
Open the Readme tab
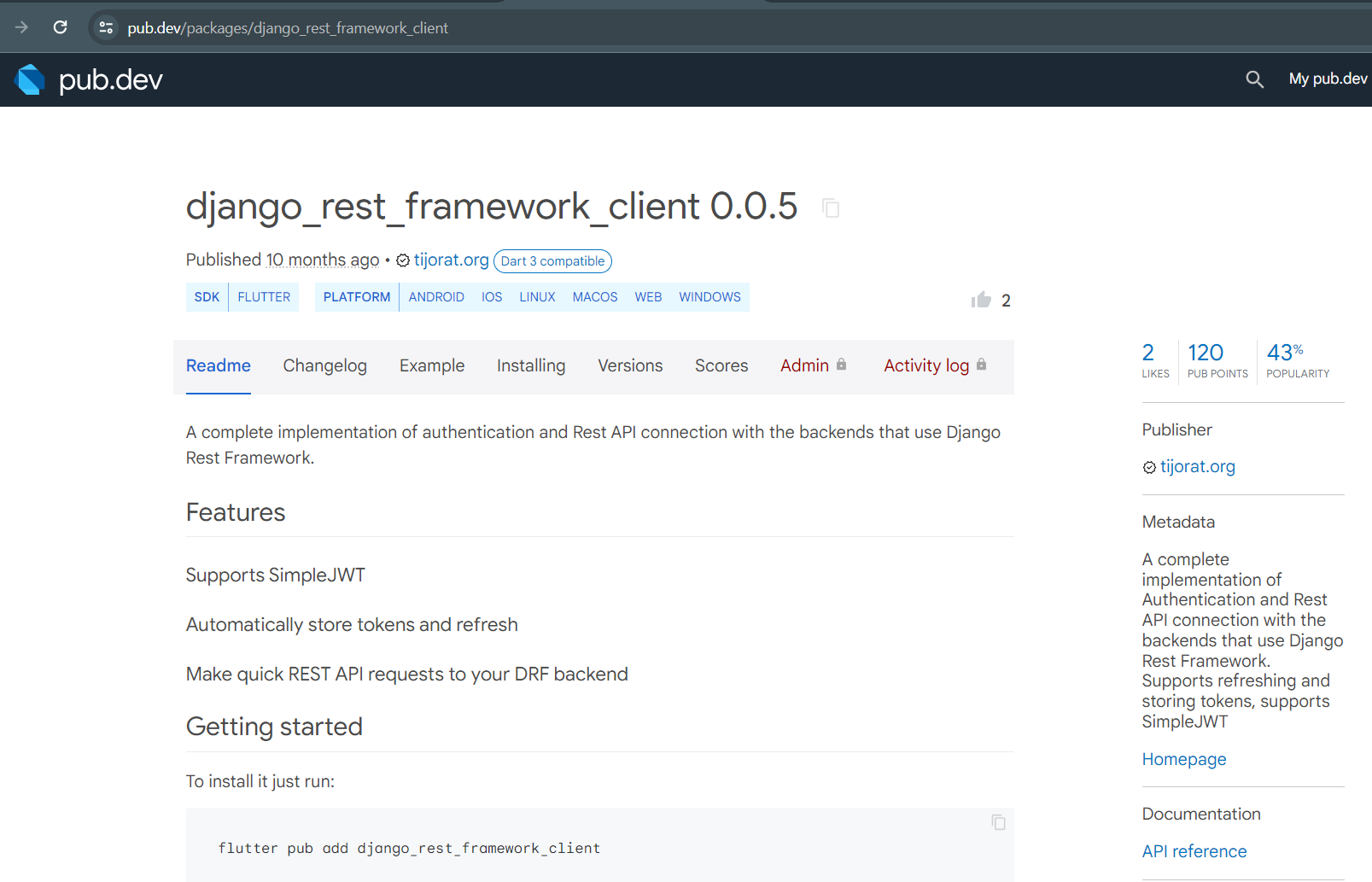tap(219, 365)
